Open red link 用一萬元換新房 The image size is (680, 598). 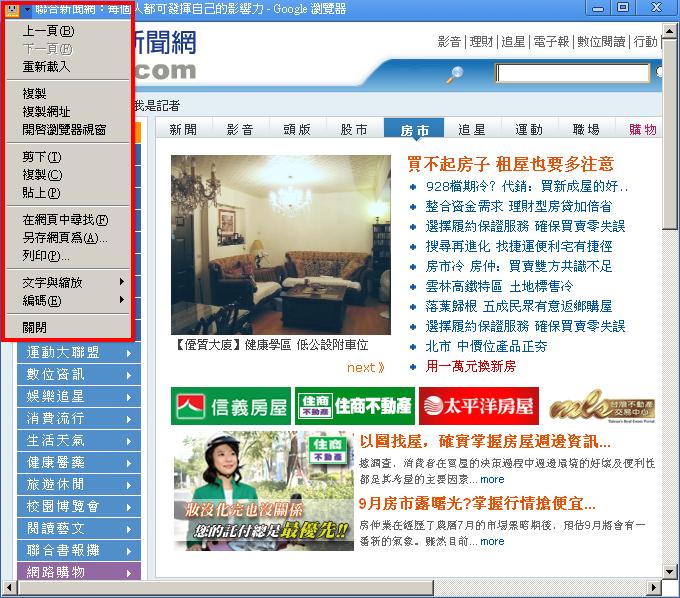point(471,366)
